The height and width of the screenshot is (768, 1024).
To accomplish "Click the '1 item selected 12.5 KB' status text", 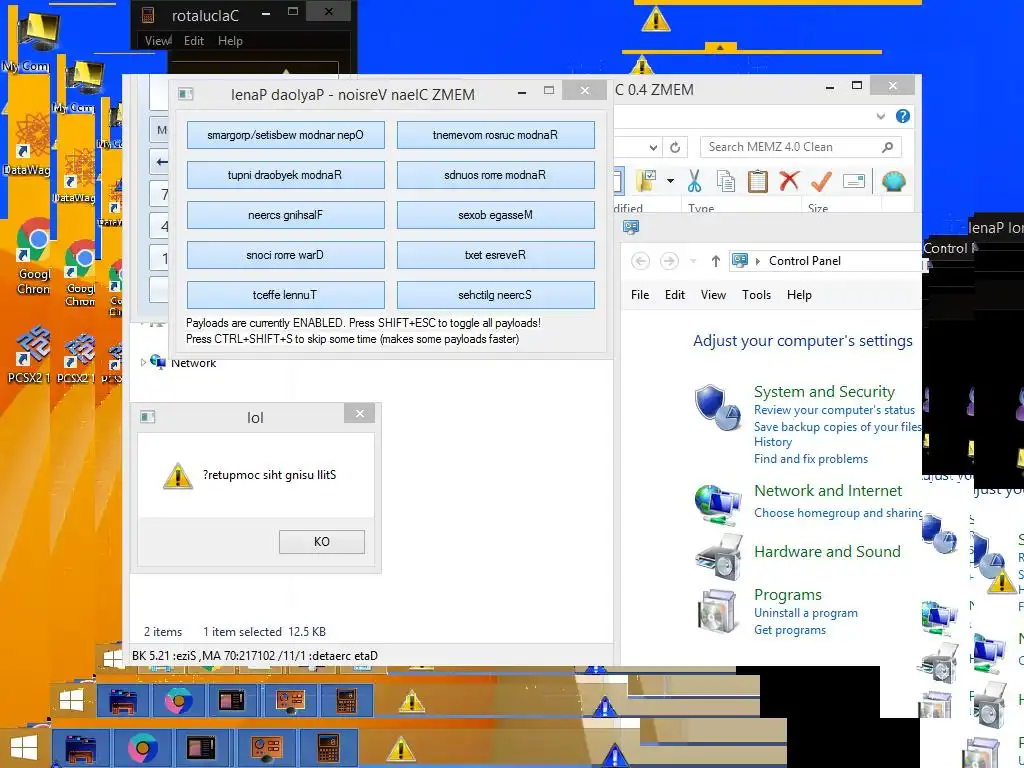I will [x=264, y=632].
